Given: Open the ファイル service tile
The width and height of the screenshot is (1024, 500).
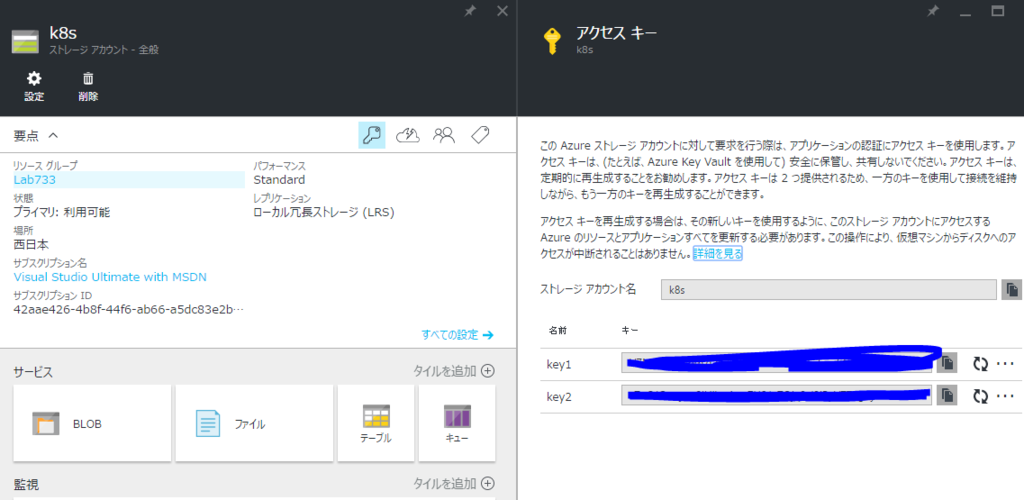Looking at the screenshot, I should tap(254, 423).
